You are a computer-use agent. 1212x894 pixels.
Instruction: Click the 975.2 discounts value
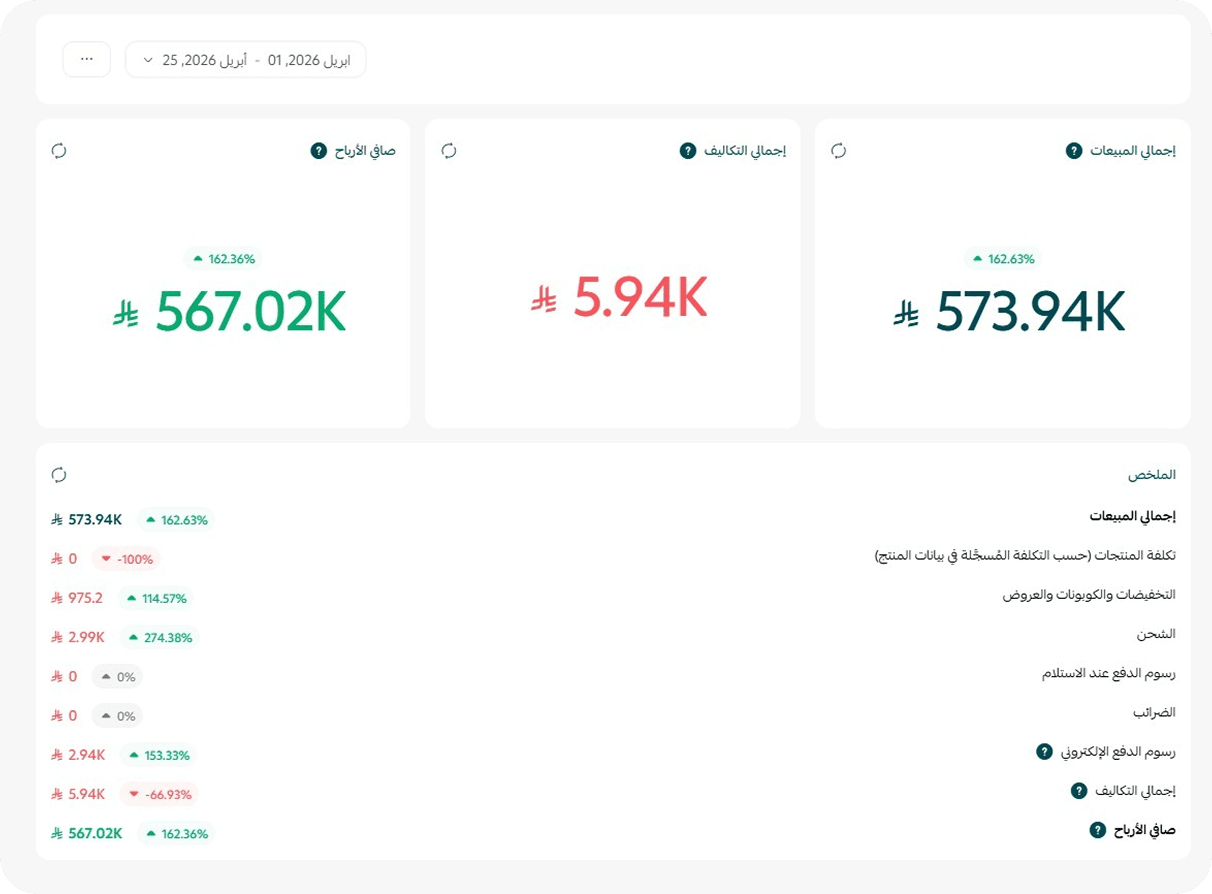click(x=77, y=598)
